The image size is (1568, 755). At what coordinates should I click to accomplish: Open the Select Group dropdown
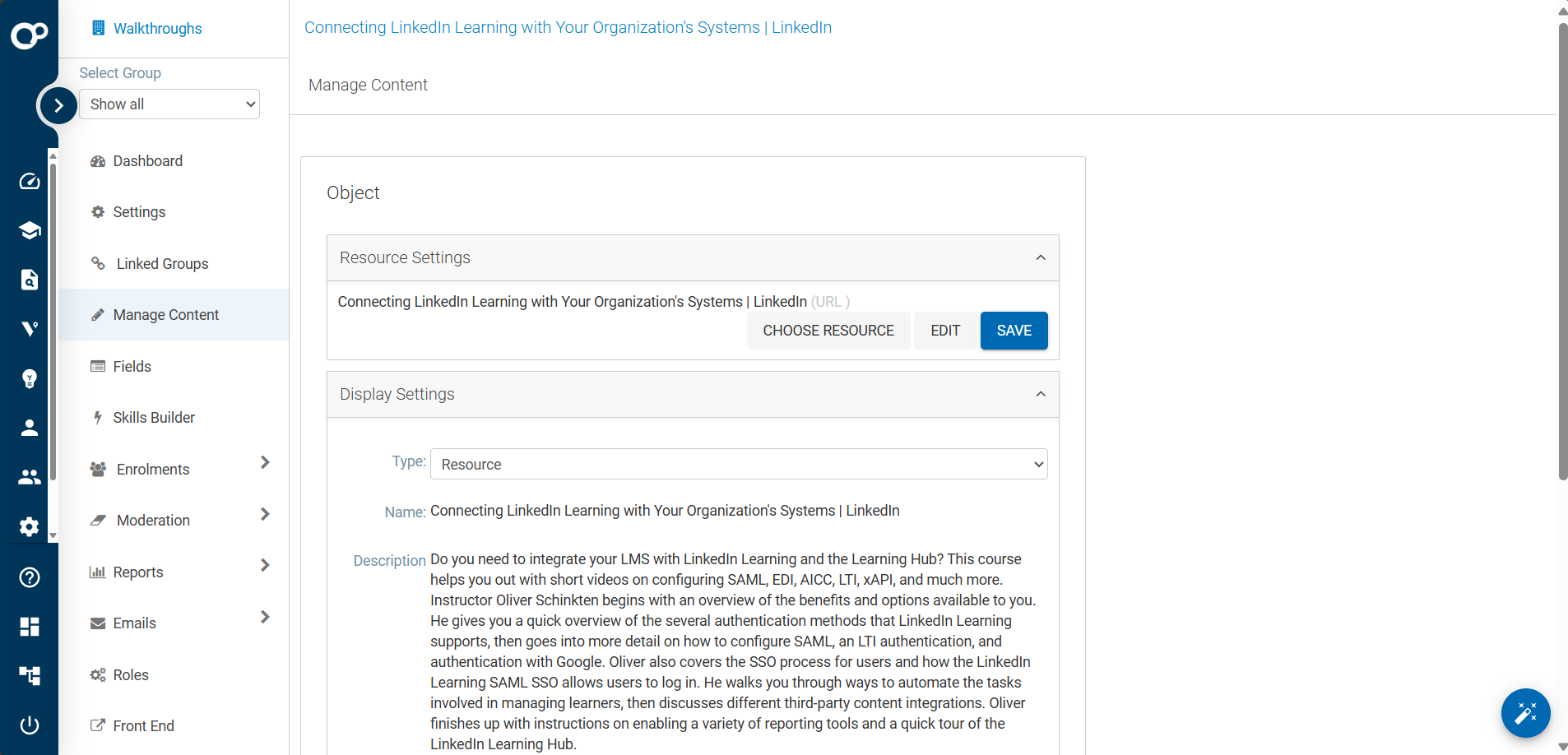coord(169,104)
